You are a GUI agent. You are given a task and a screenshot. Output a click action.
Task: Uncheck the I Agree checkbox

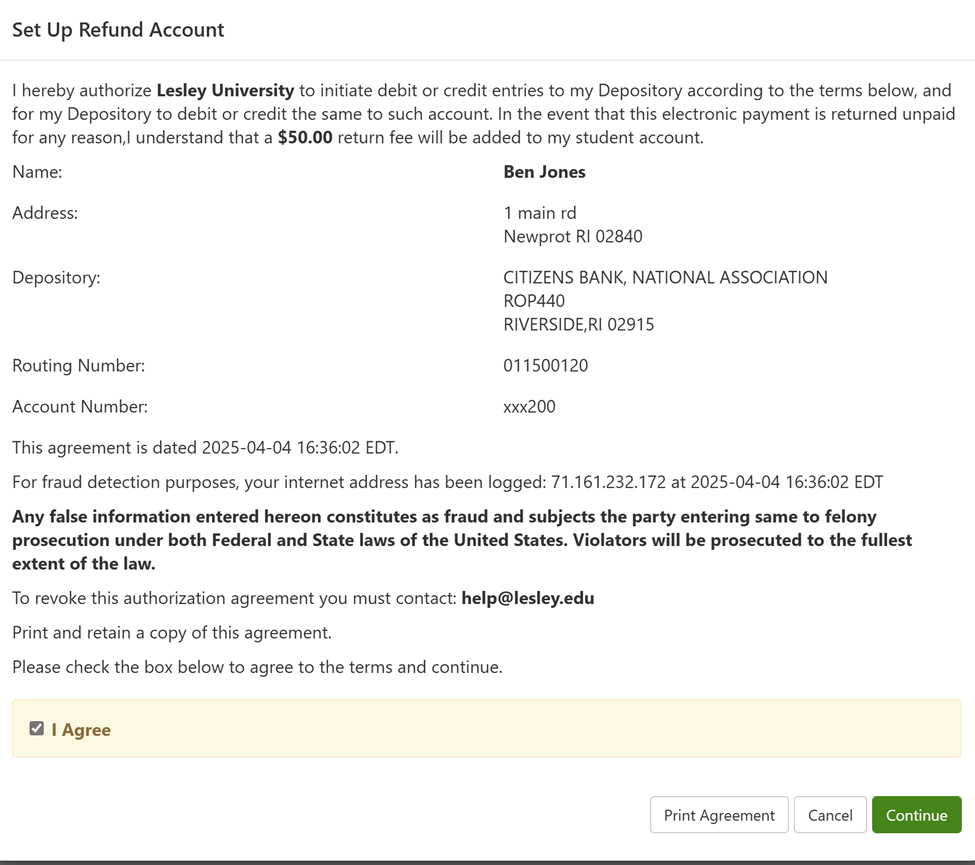pos(37,728)
